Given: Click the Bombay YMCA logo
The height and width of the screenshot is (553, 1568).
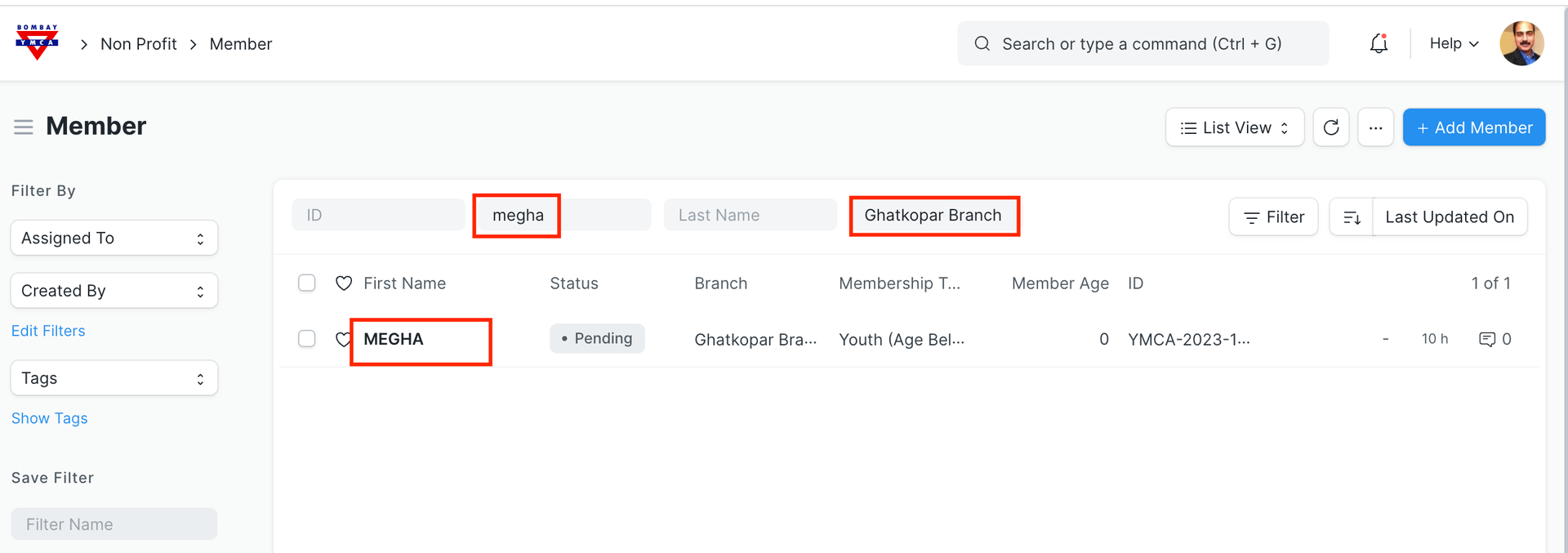Looking at the screenshot, I should click(37, 42).
